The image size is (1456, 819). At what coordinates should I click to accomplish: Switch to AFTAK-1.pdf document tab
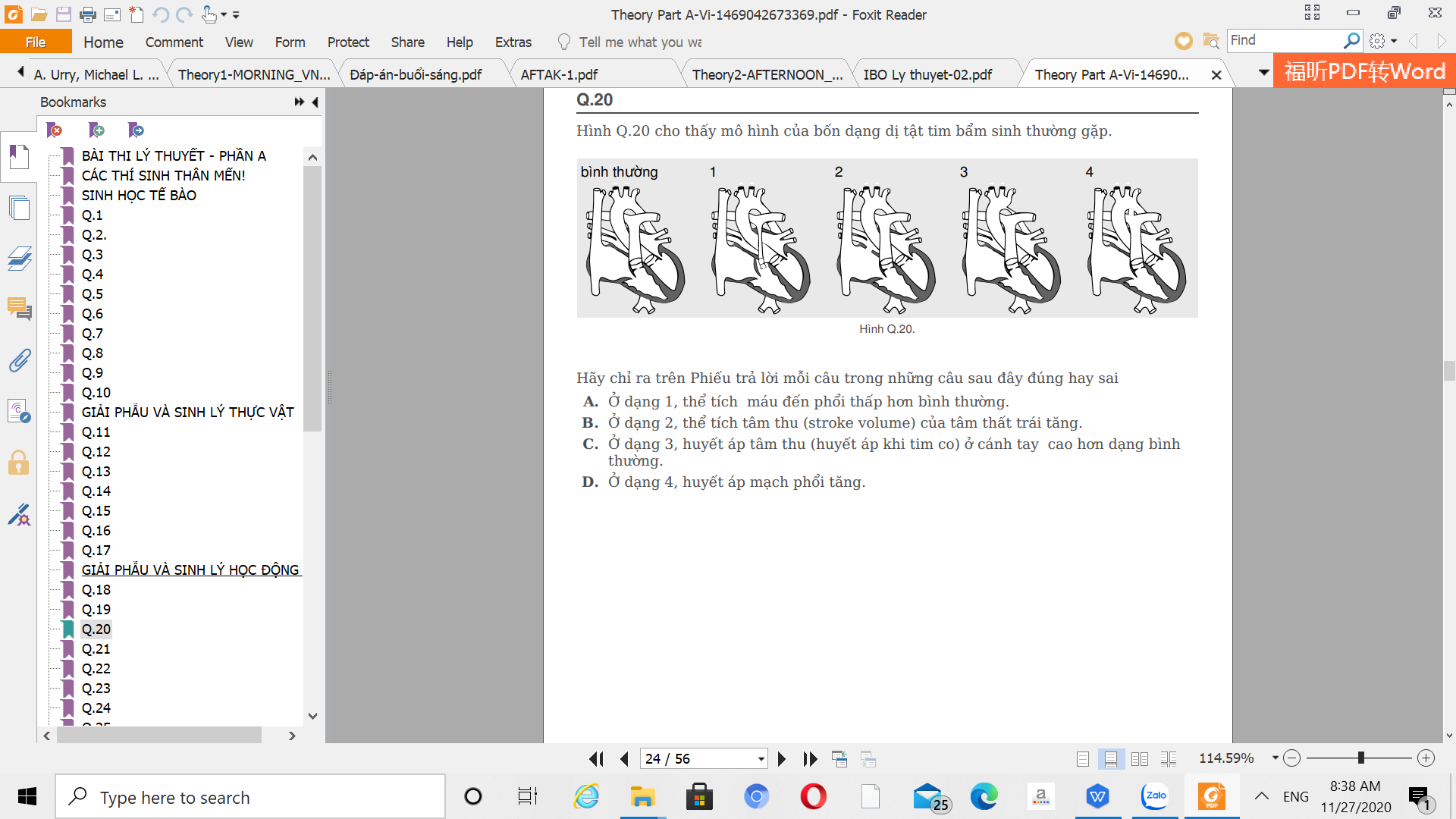tap(559, 74)
